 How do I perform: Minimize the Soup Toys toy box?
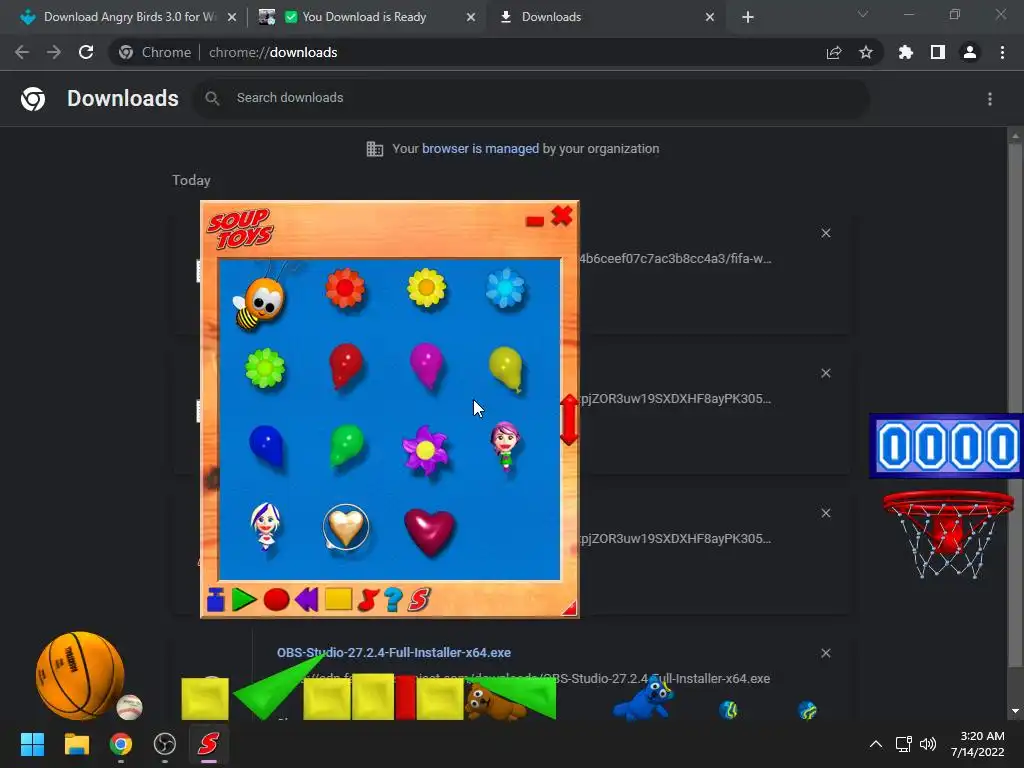click(535, 221)
